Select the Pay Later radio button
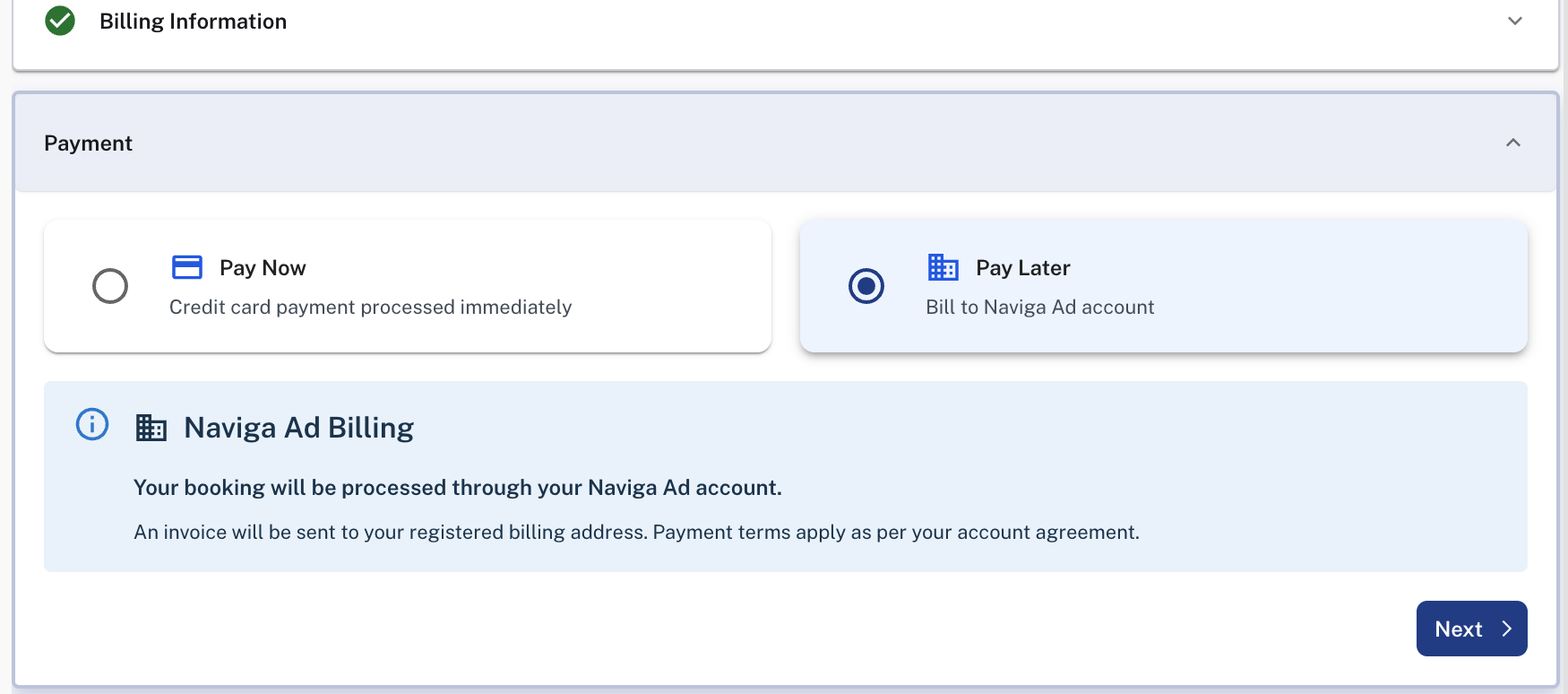This screenshot has width=1568, height=694. point(866,286)
